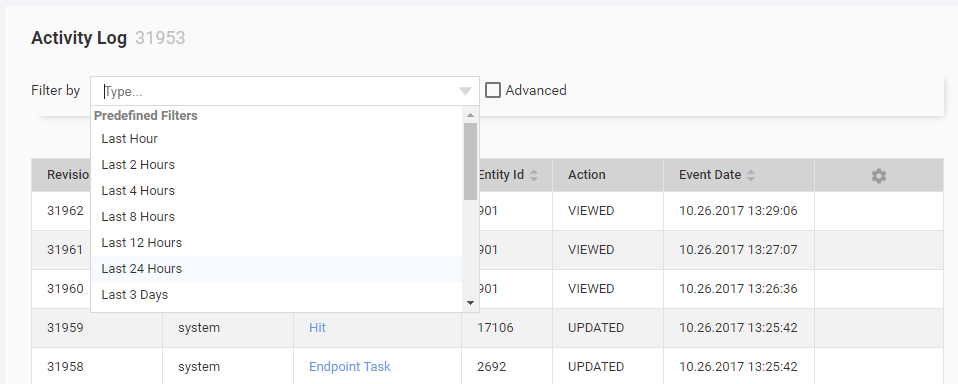Select Last 2 Hours filter

click(276, 165)
